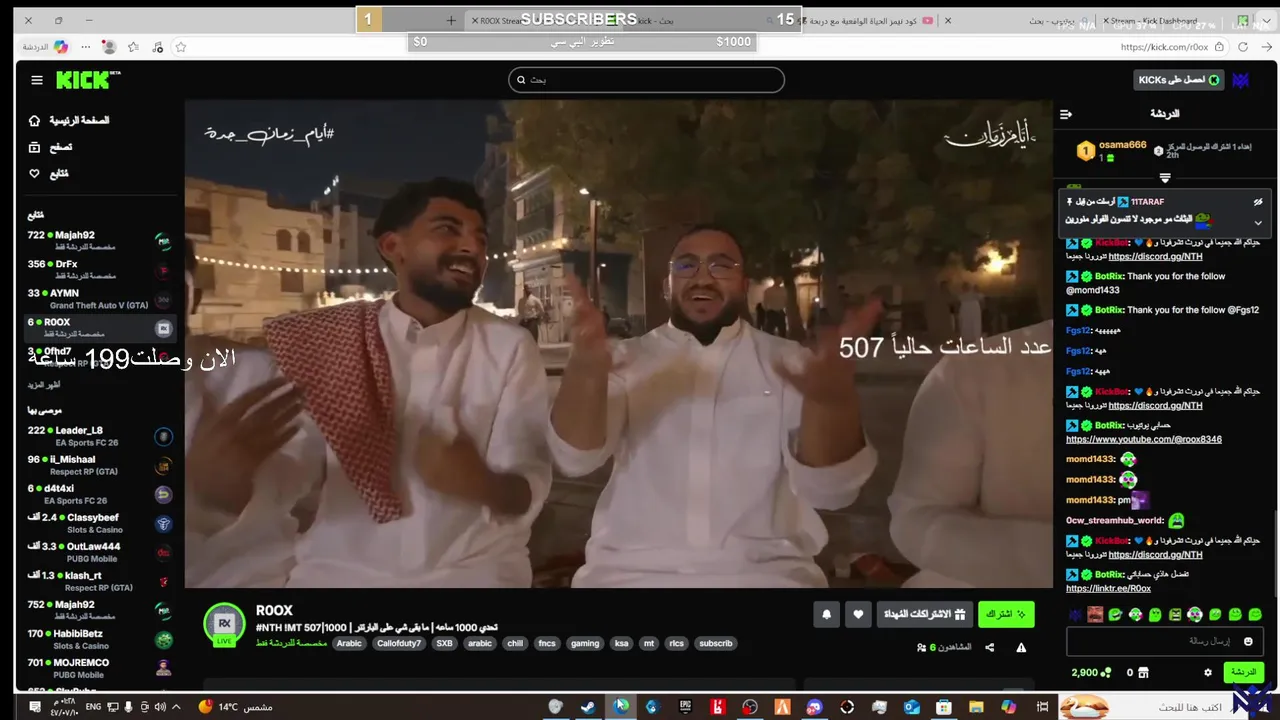This screenshot has width=1280, height=720.
Task: Select the Callofduty7 tag
Action: pos(399,644)
